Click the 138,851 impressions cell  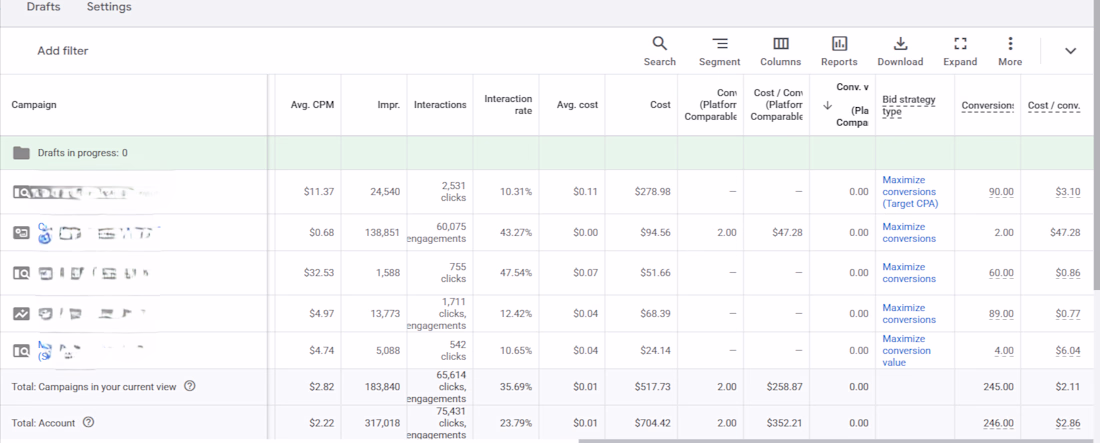coord(382,232)
